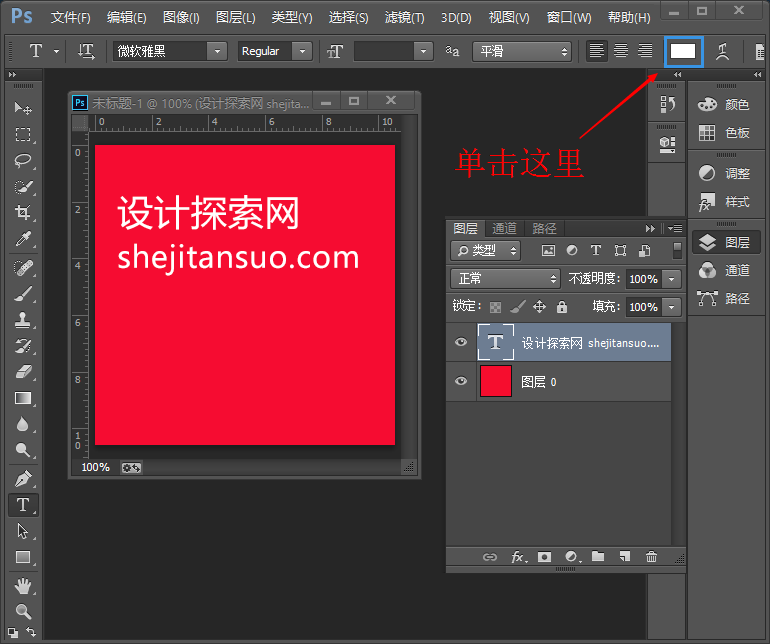Select the Crop tool
The image size is (770, 644).
coord(23,212)
